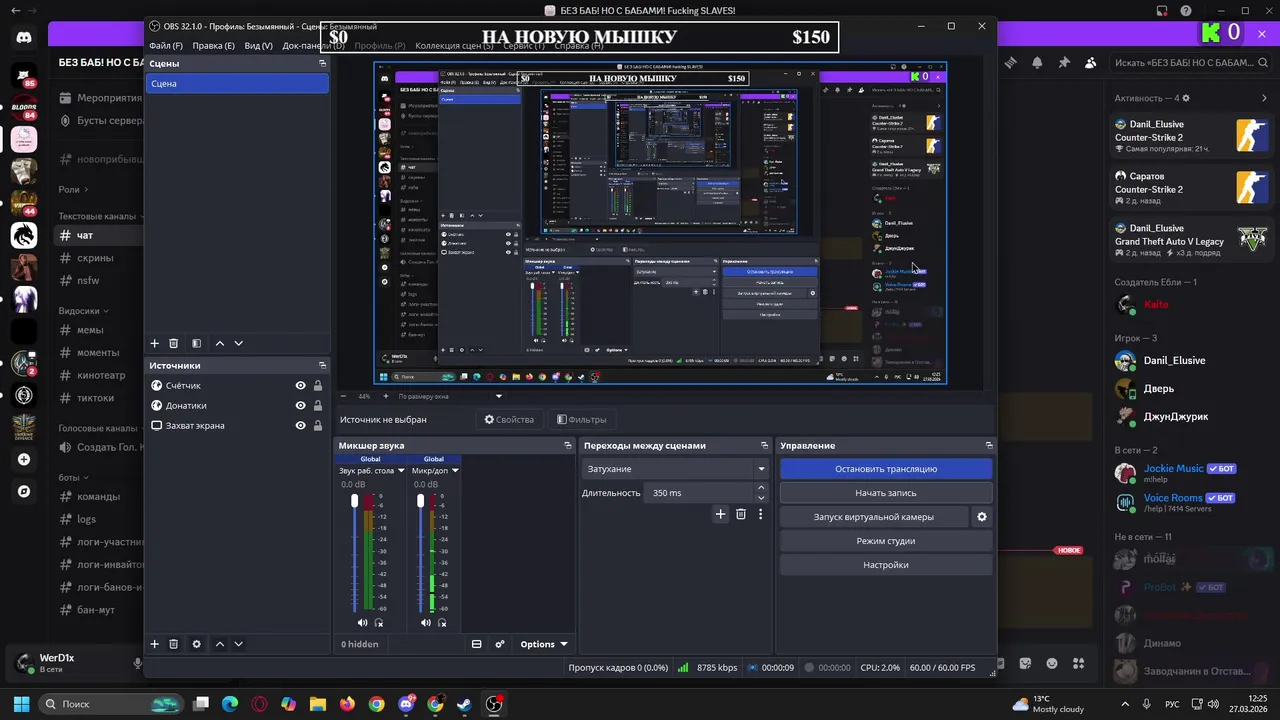Enable Режим студии

tap(886, 541)
